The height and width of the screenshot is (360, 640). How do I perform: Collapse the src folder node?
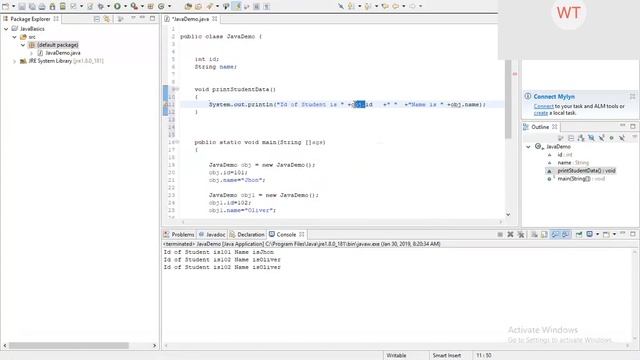[x=15, y=37]
